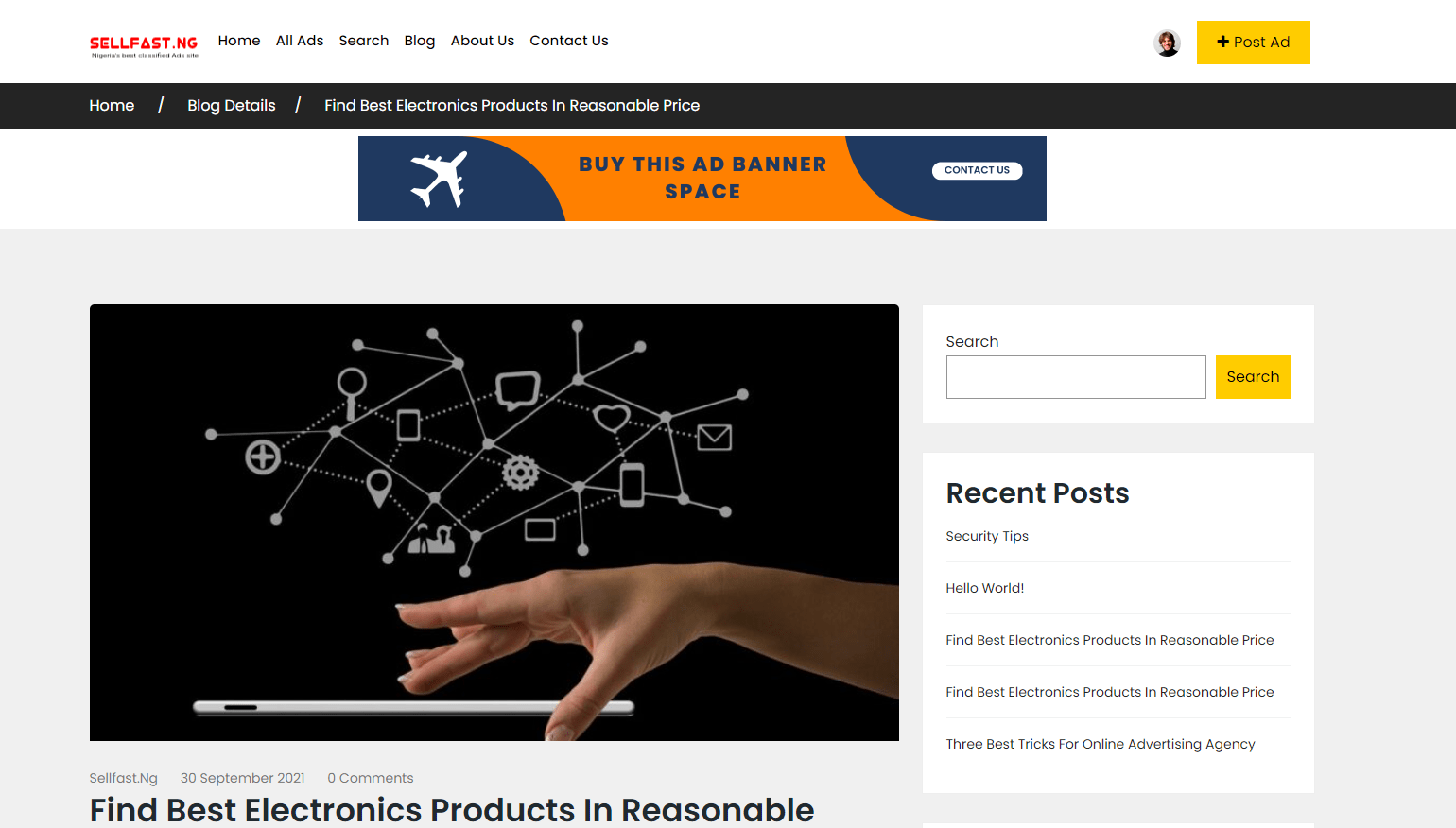Click the SELLFAST.NG logo
The height and width of the screenshot is (828, 1456).
[x=144, y=46]
